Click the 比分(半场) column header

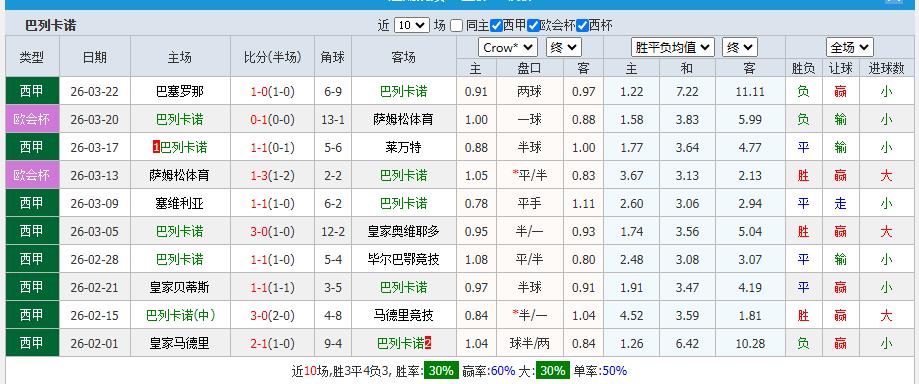pyautogui.click(x=272, y=57)
